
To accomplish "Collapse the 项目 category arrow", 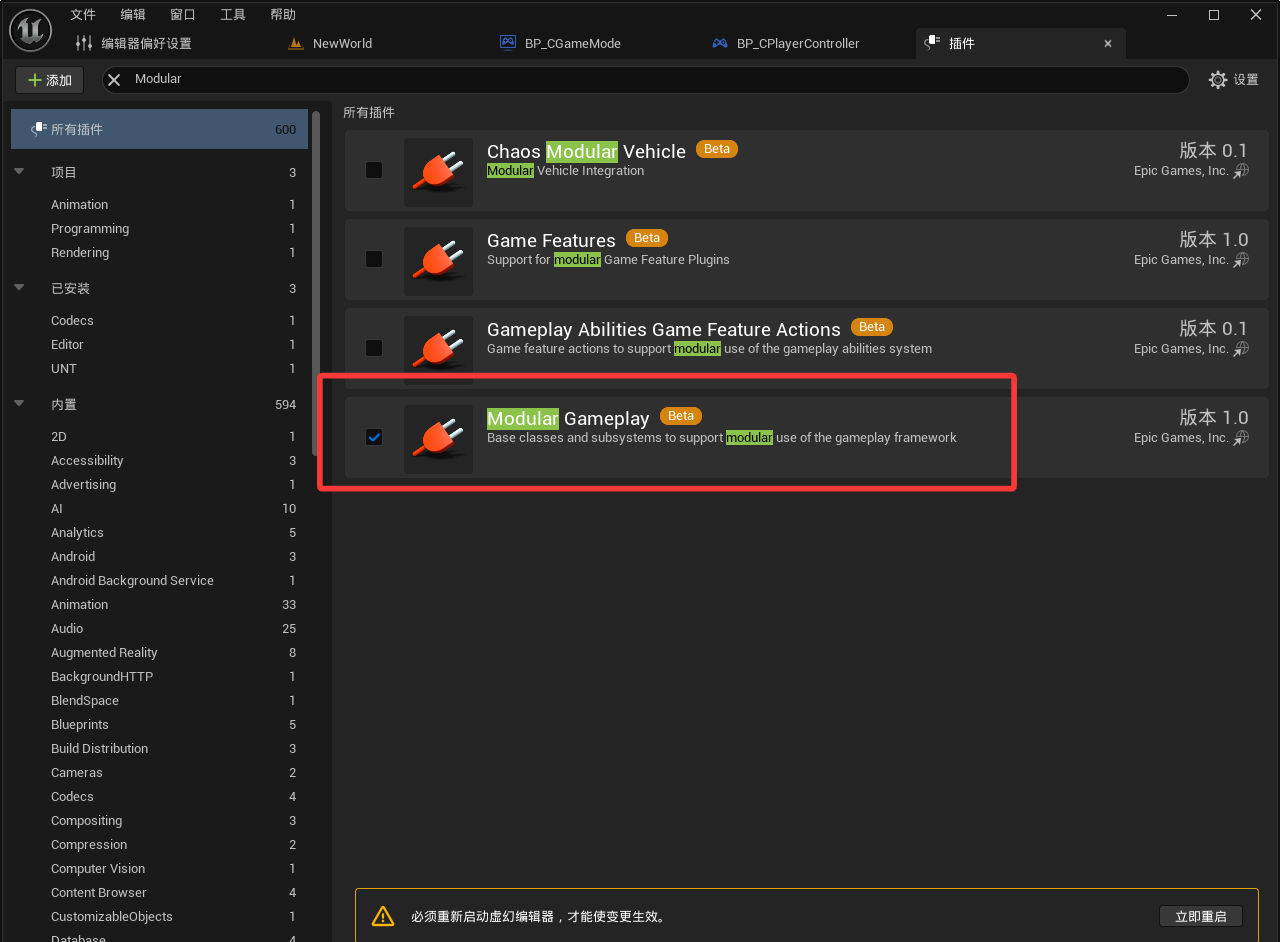I will point(19,172).
